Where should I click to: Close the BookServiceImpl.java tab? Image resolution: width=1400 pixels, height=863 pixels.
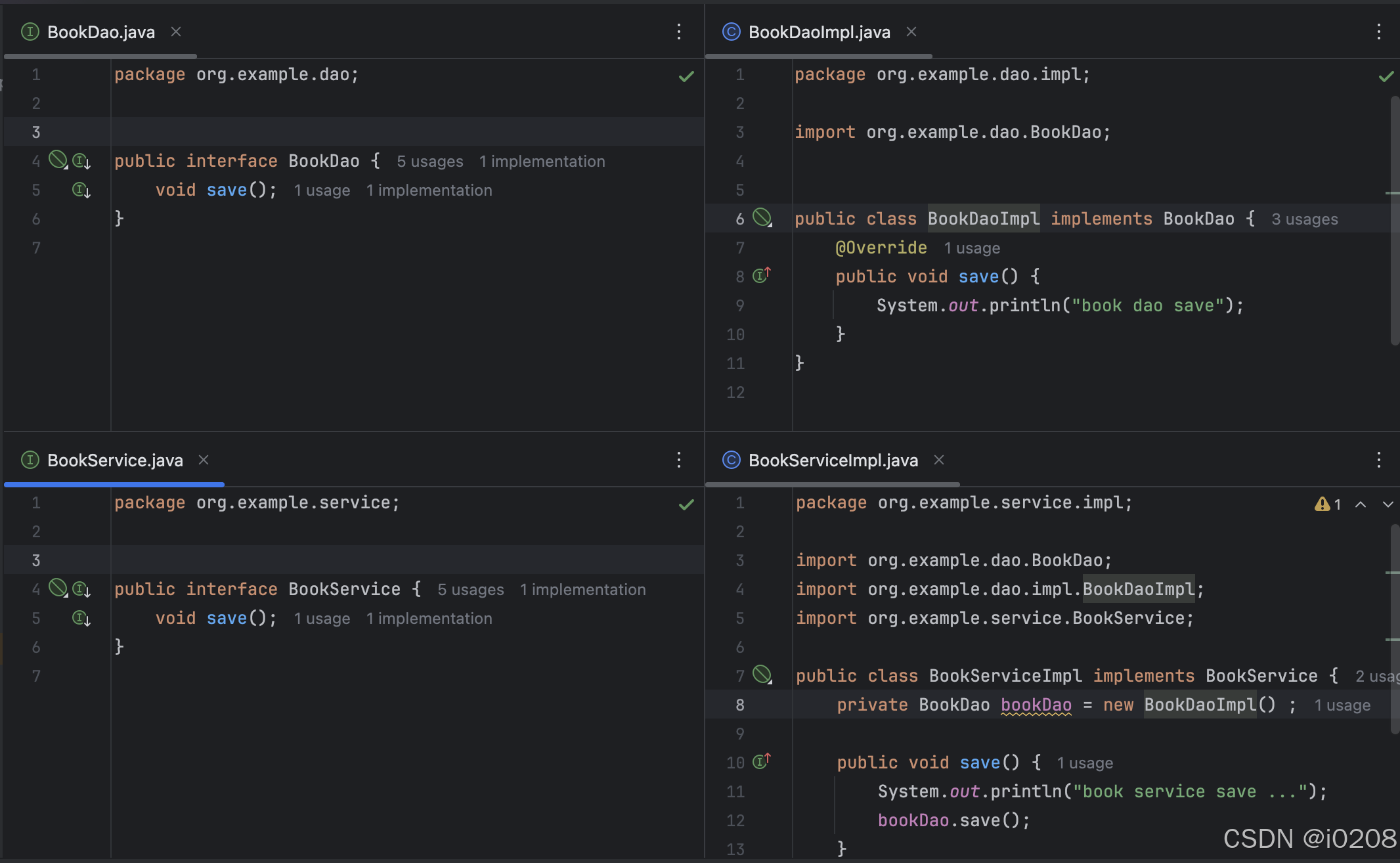(x=939, y=460)
